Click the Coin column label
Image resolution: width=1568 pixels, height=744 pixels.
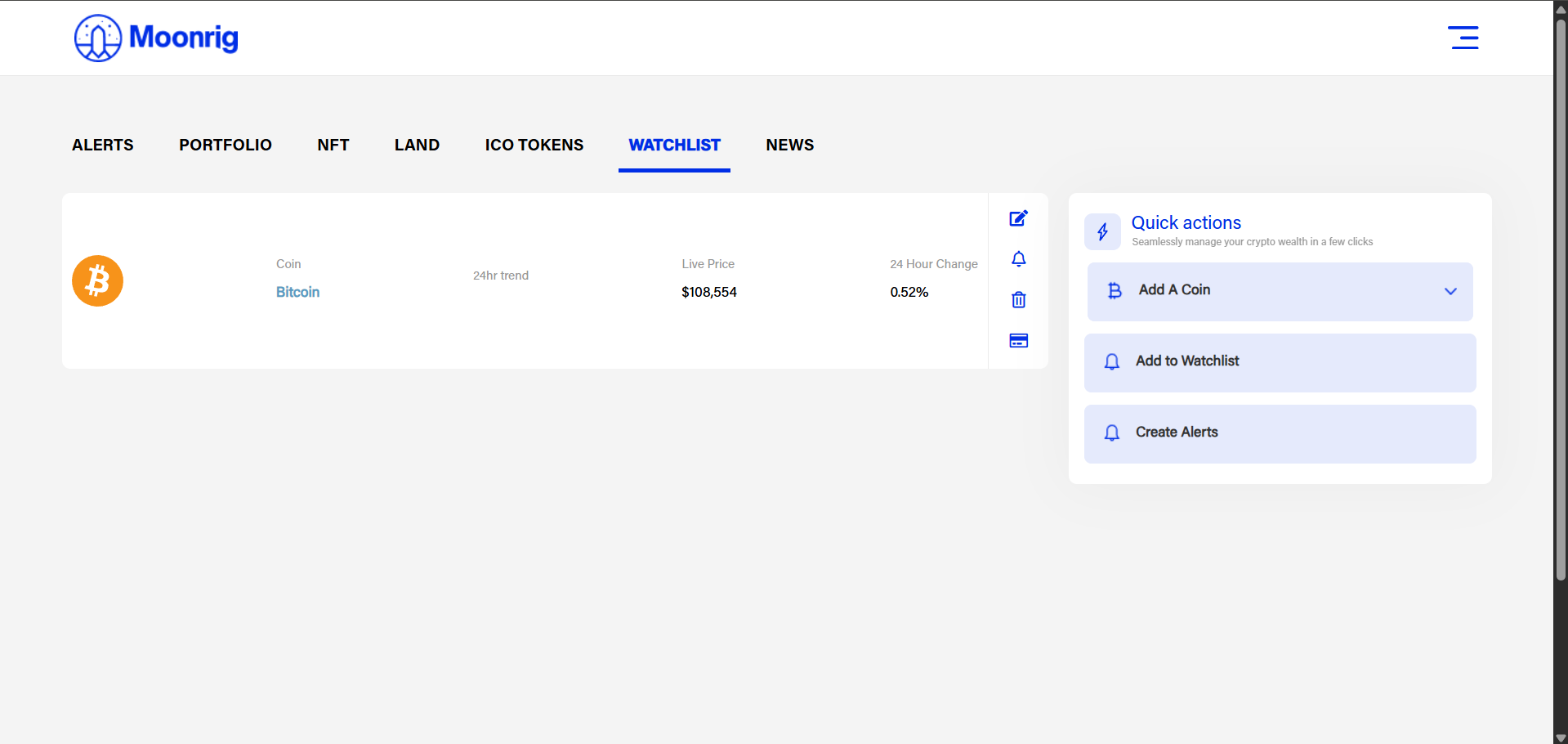[288, 264]
